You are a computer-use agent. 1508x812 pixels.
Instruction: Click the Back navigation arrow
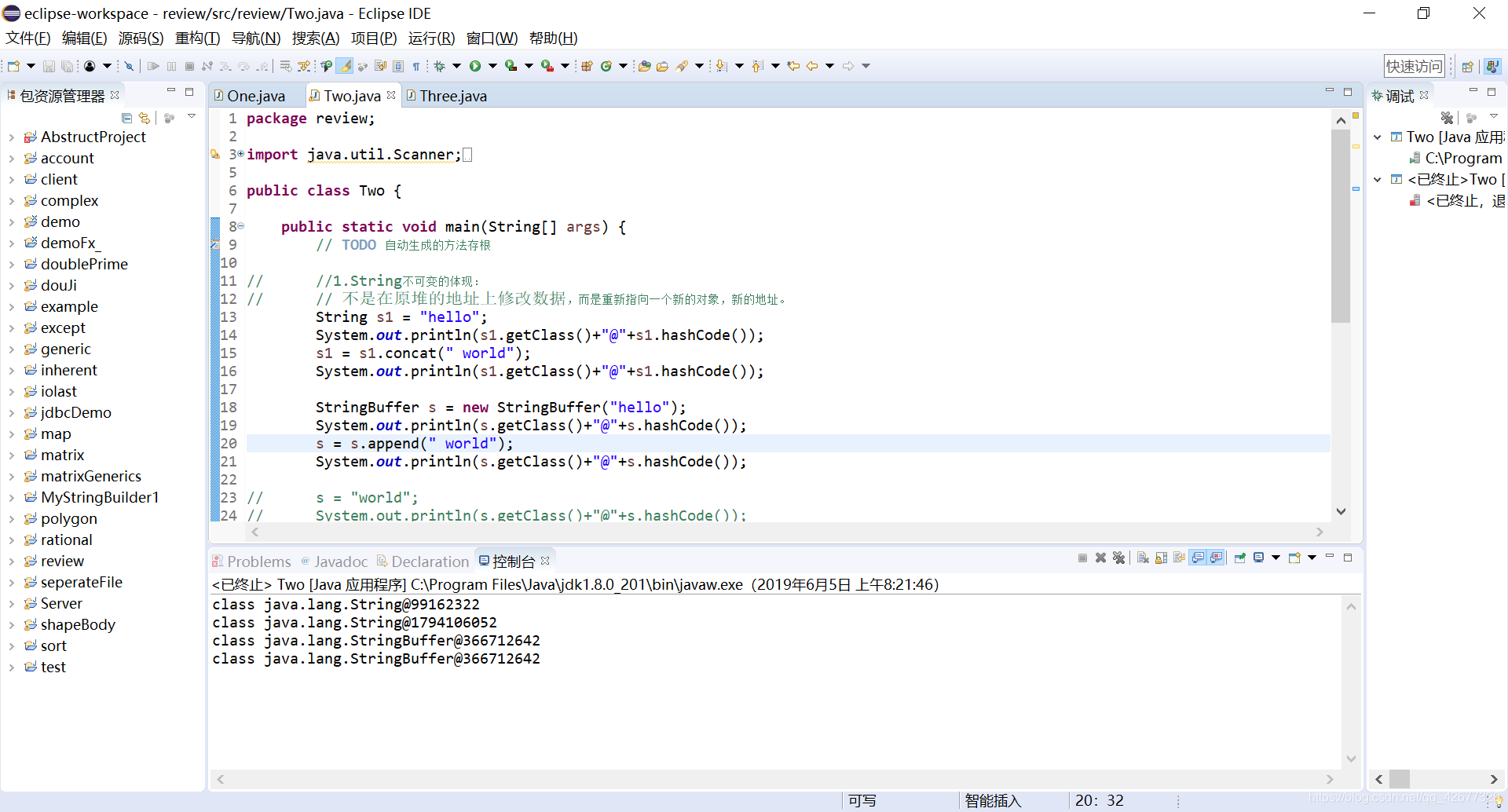[812, 66]
